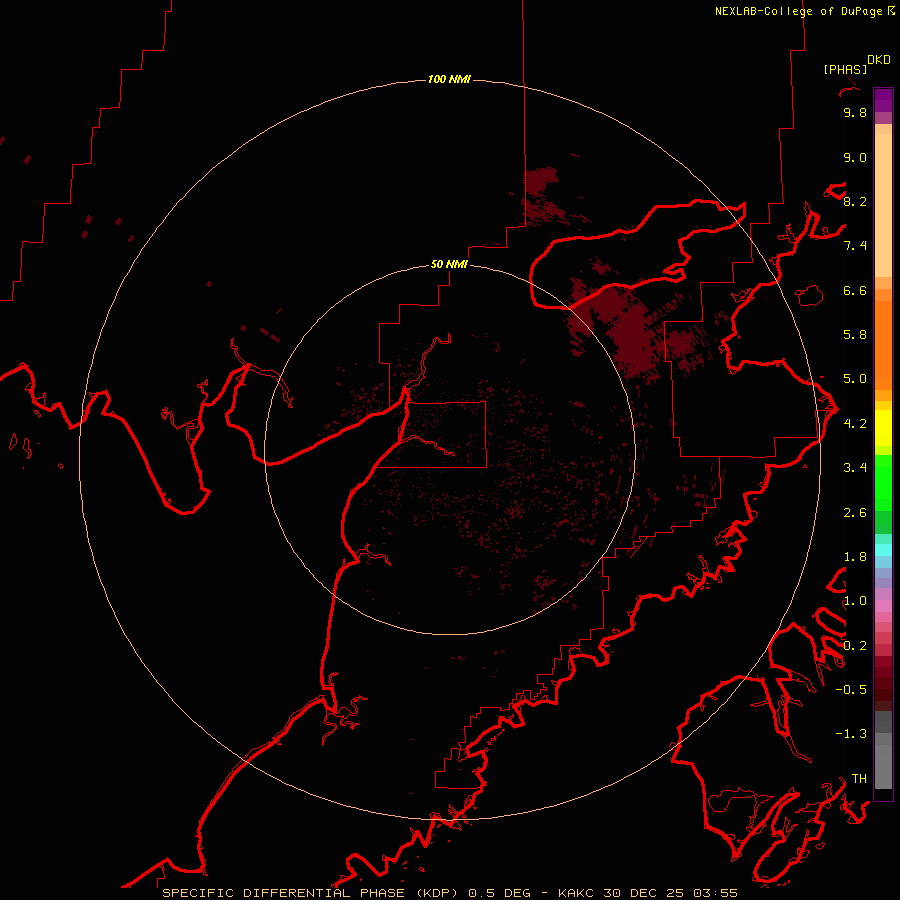
Task: Click the 1.0 scale value
Action: coord(855,601)
